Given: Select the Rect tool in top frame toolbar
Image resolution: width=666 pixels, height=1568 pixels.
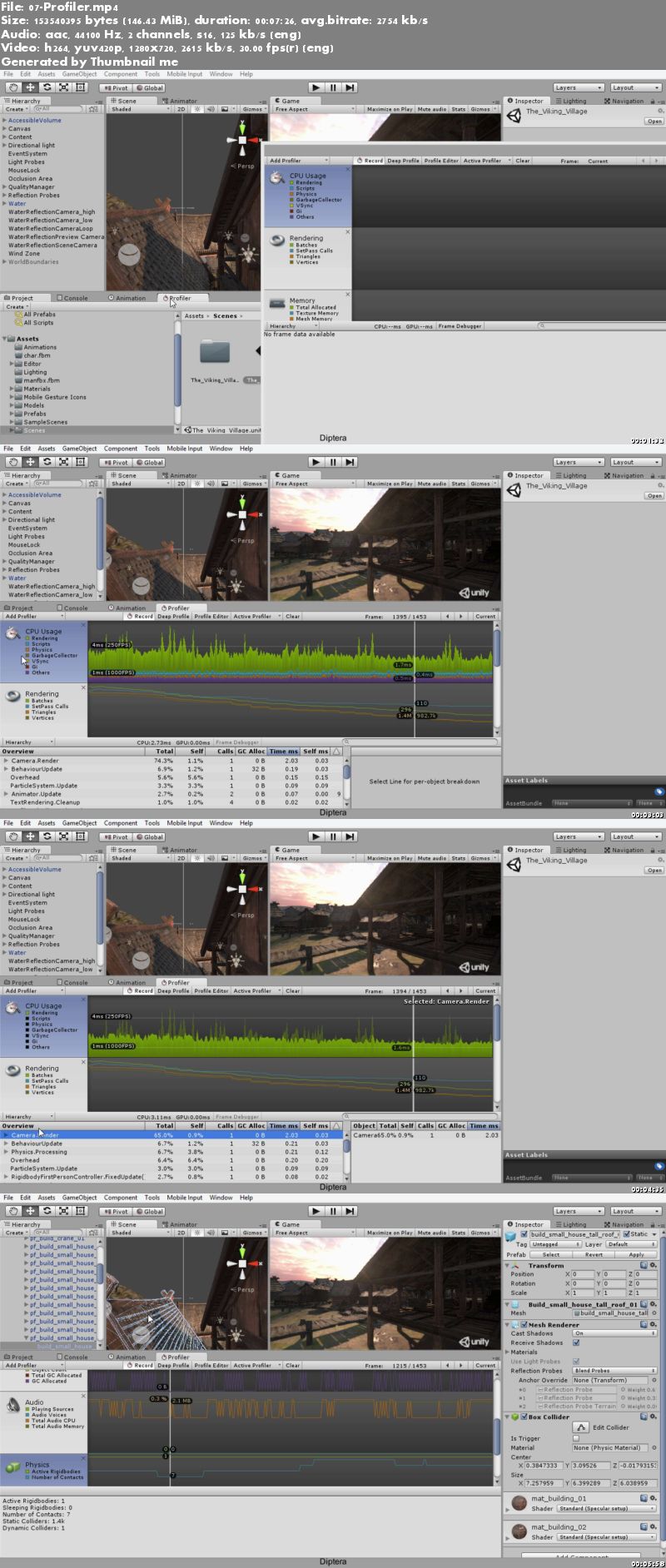Looking at the screenshot, I should point(80,87).
